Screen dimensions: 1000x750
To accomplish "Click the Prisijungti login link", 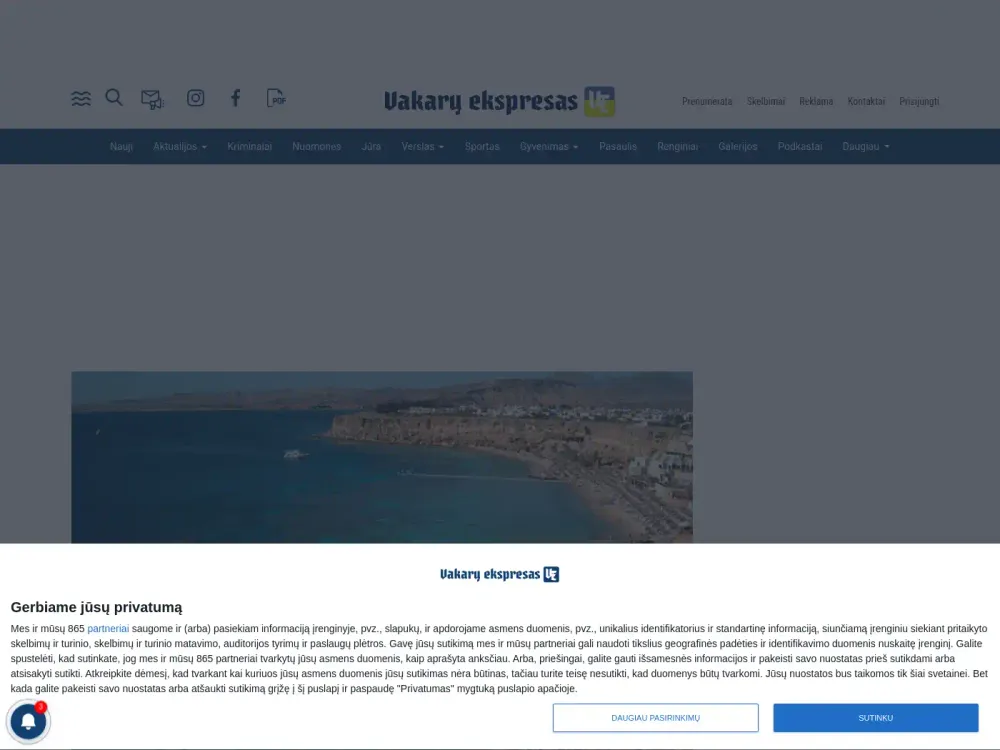I will 920,101.
